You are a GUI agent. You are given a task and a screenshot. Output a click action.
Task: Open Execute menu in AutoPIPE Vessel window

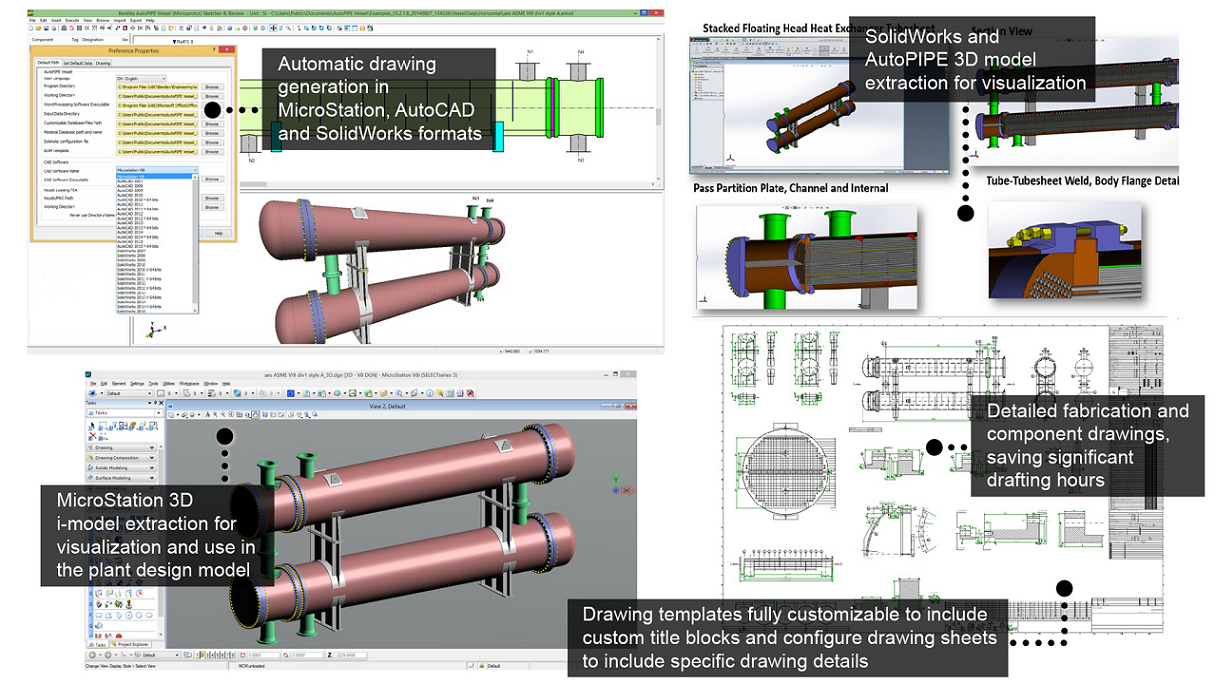[72, 20]
